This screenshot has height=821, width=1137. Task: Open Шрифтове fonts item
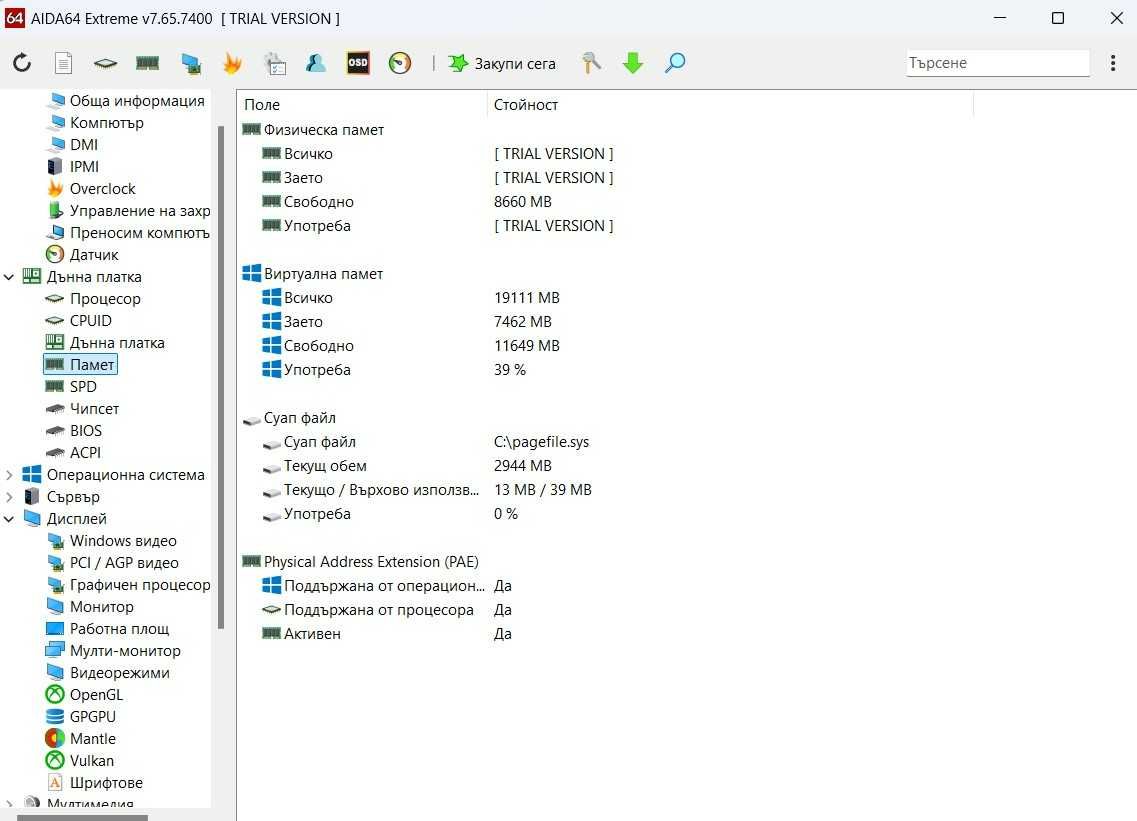pyautogui.click(x=95, y=783)
